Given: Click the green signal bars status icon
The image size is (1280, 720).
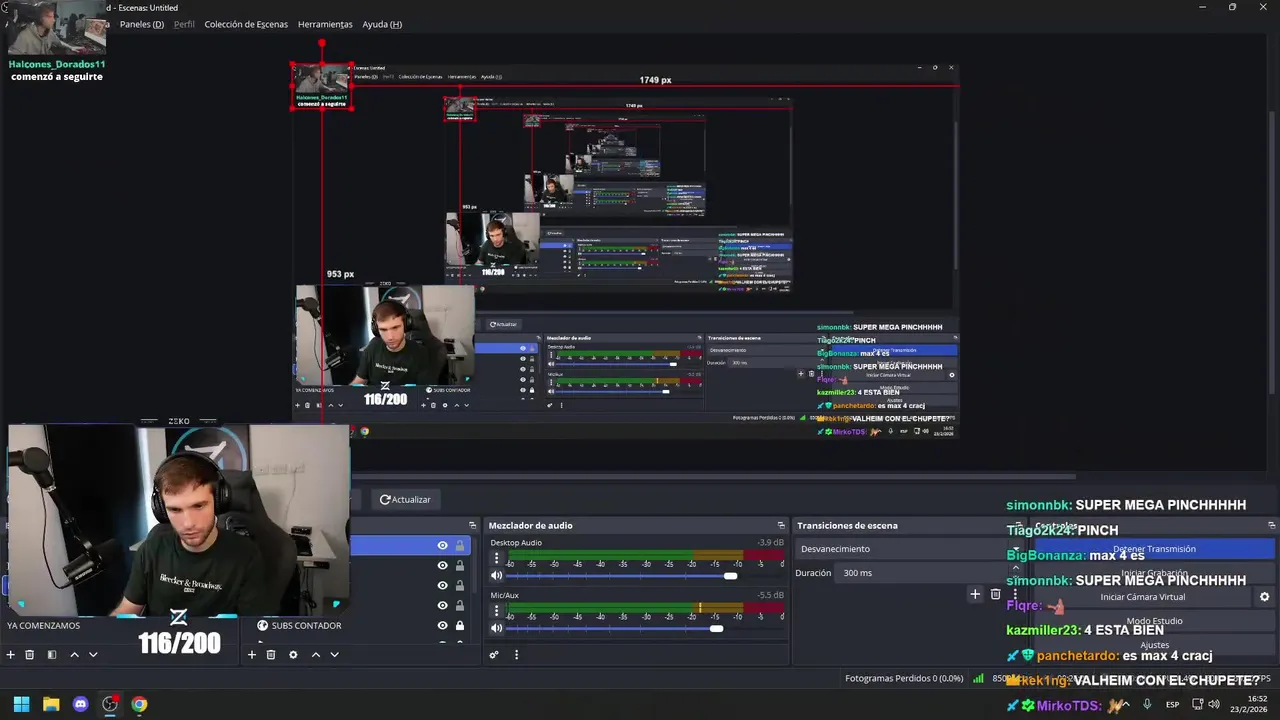Looking at the screenshot, I should [x=978, y=679].
